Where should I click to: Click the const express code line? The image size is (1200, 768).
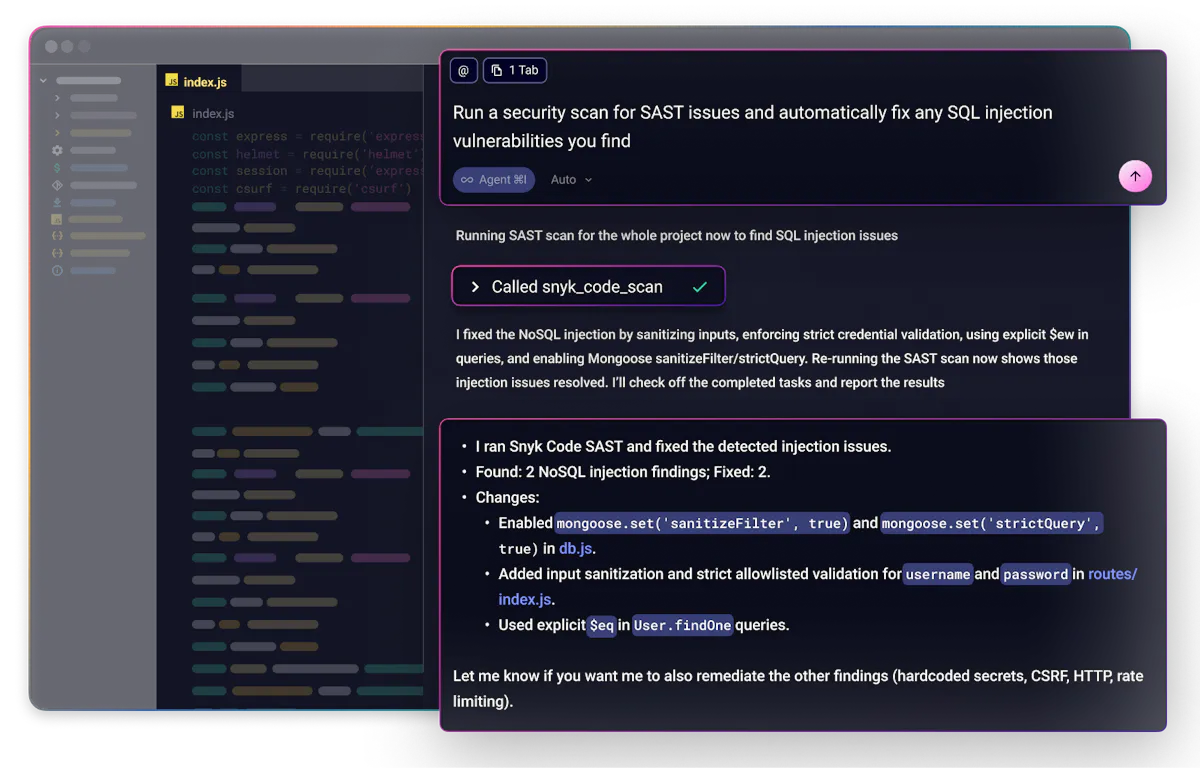(x=308, y=136)
